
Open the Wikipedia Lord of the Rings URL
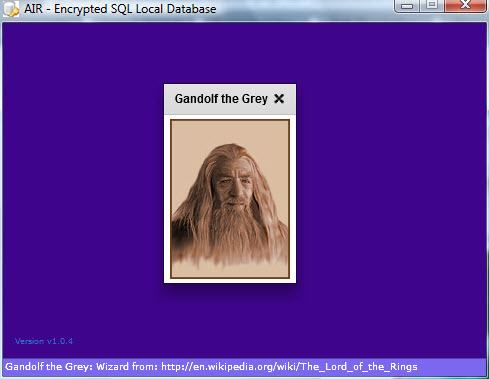click(289, 367)
